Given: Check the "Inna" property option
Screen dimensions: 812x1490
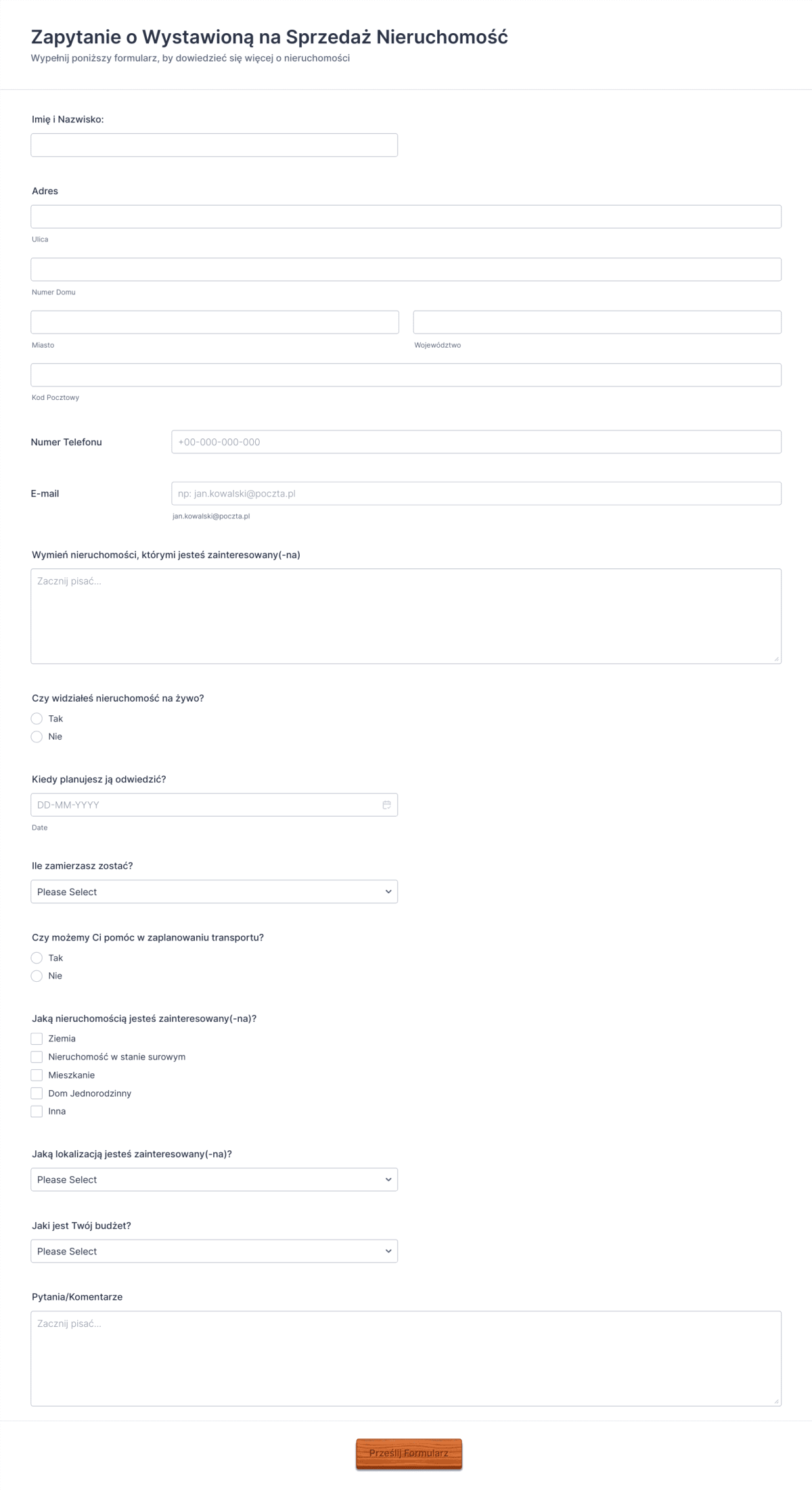Looking at the screenshot, I should pos(37,1111).
